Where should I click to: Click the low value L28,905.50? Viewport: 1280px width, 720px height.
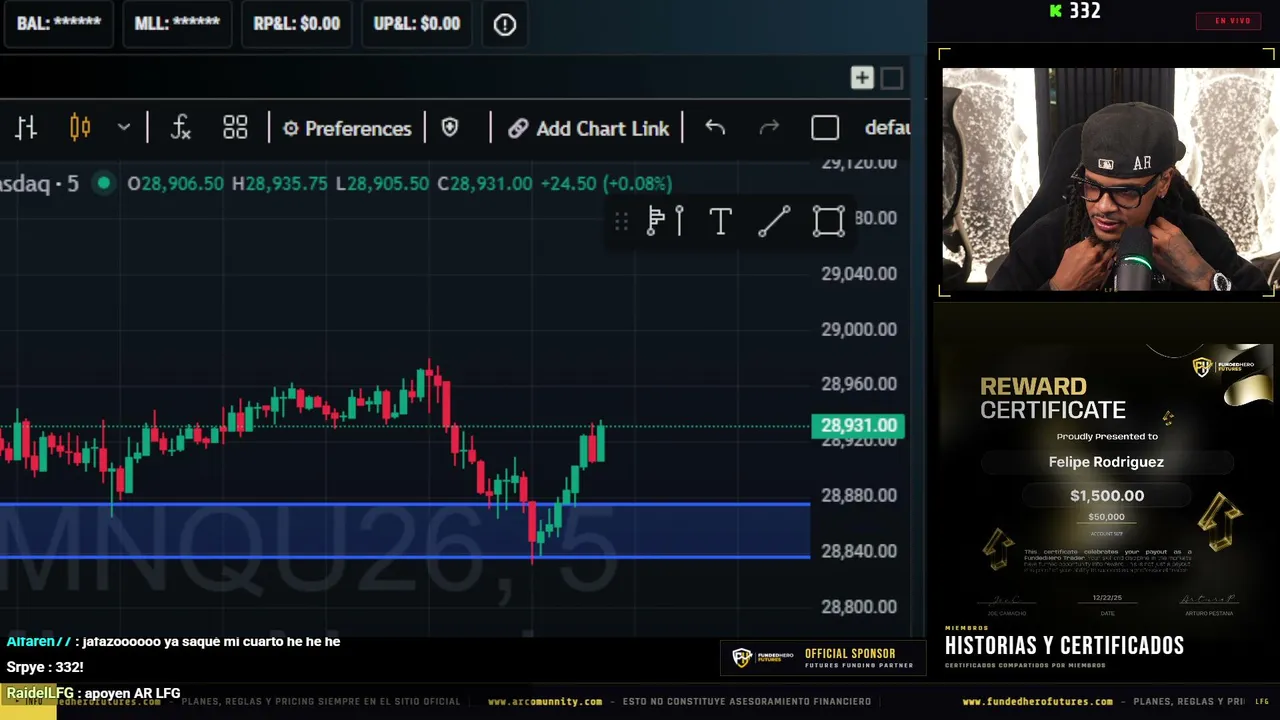coord(383,183)
